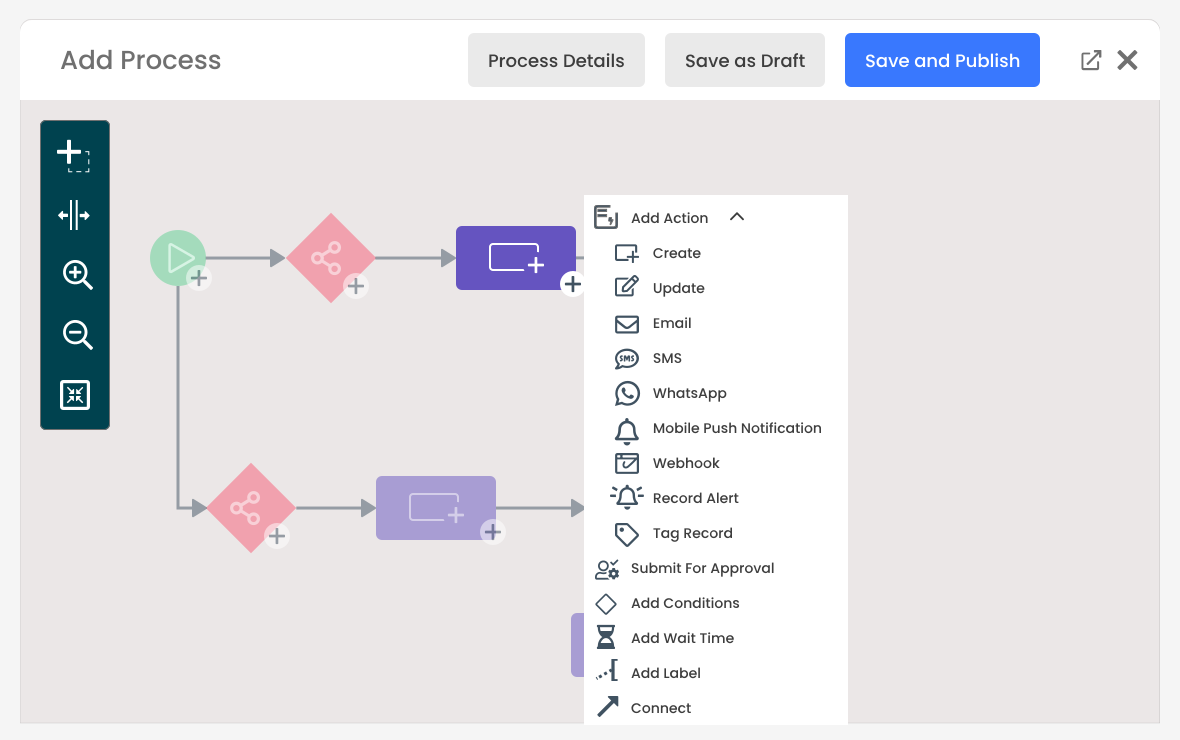Click plus badge on upper condition diamond
The image size is (1180, 740).
coord(356,286)
